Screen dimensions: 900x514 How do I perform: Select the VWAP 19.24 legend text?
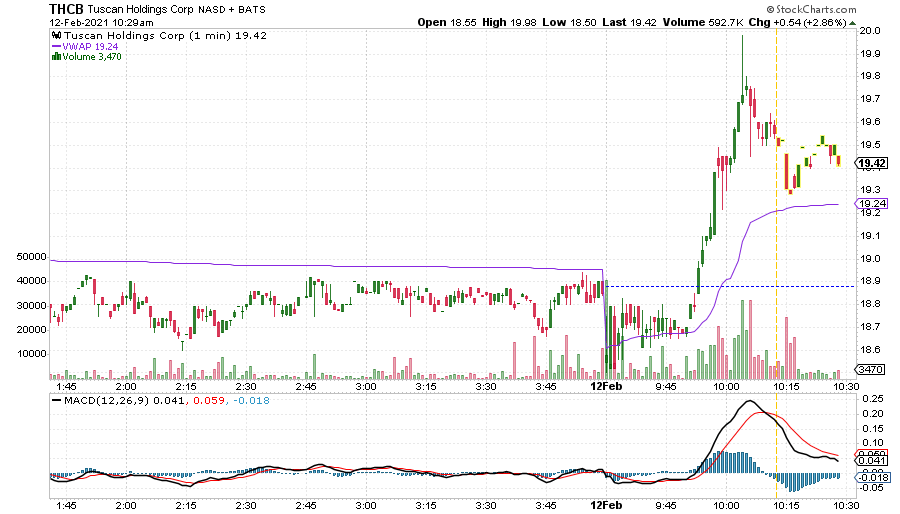click(91, 46)
